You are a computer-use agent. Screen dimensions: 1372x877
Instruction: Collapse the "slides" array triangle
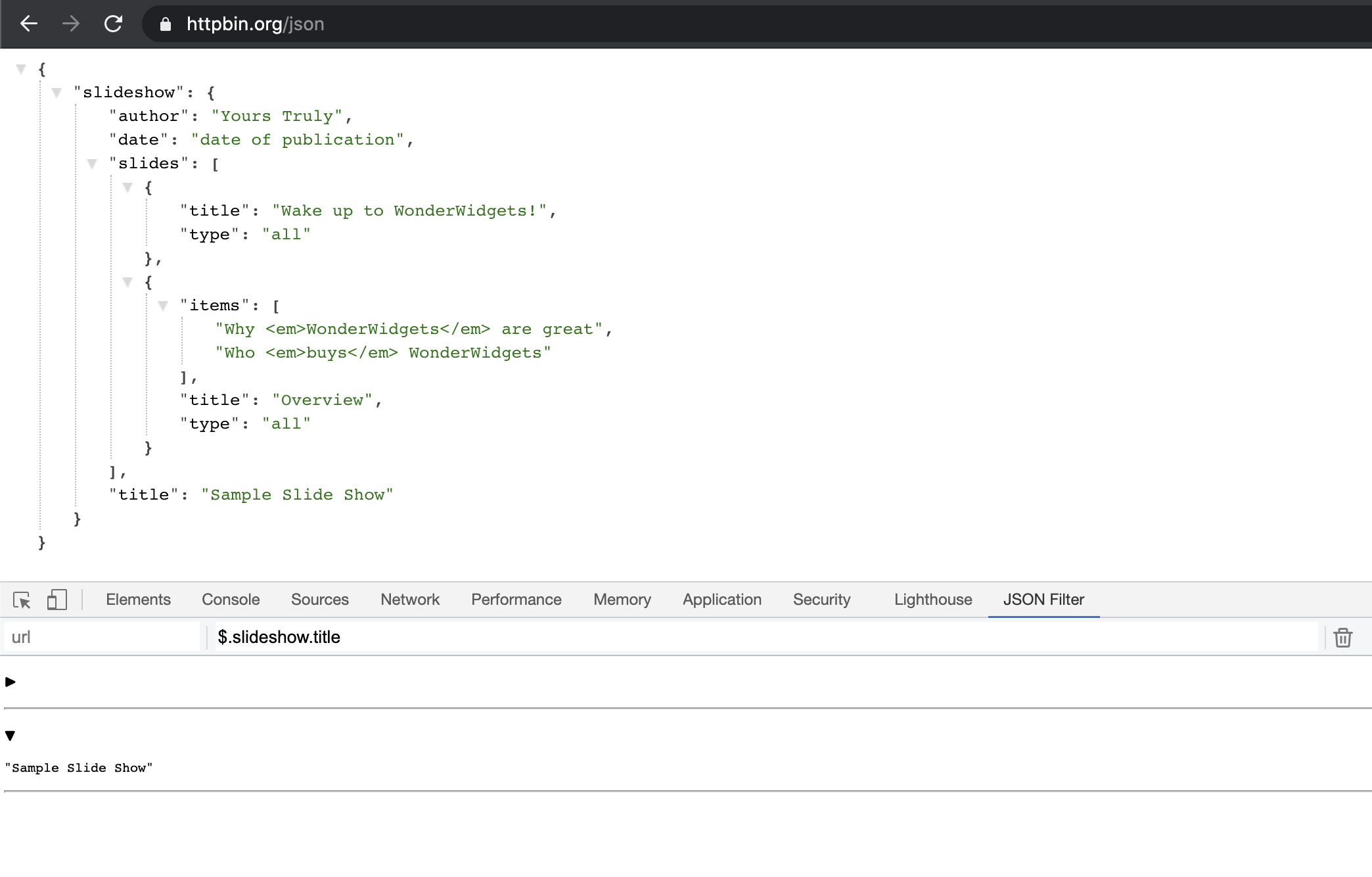92,164
